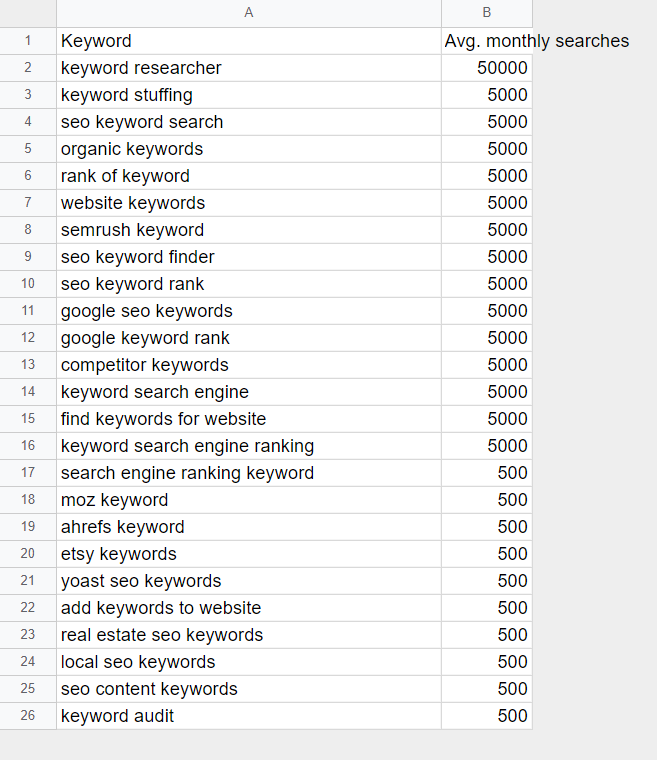Select row 3 header number
Image resolution: width=657 pixels, height=760 pixels.
pyautogui.click(x=28, y=95)
